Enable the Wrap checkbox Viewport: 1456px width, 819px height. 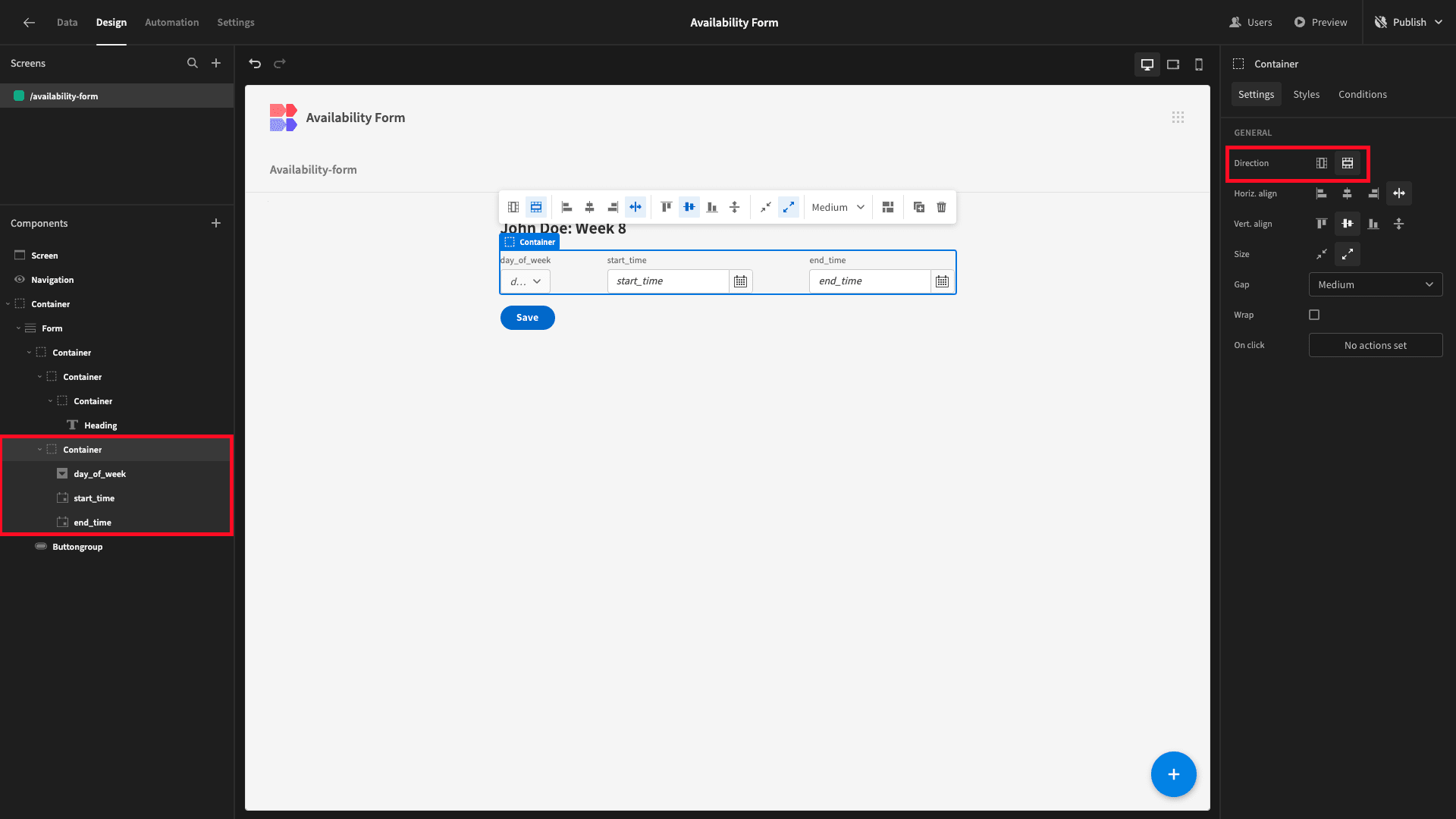pos(1314,315)
